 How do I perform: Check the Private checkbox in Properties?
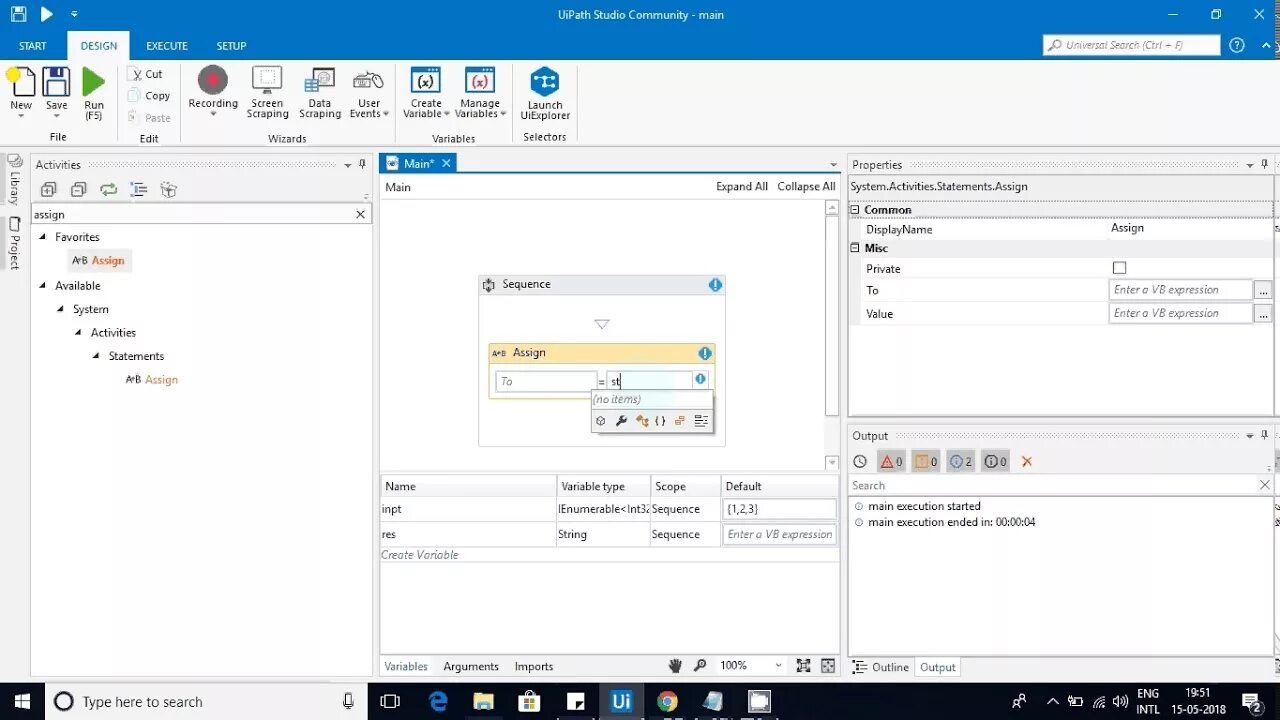coord(1119,268)
